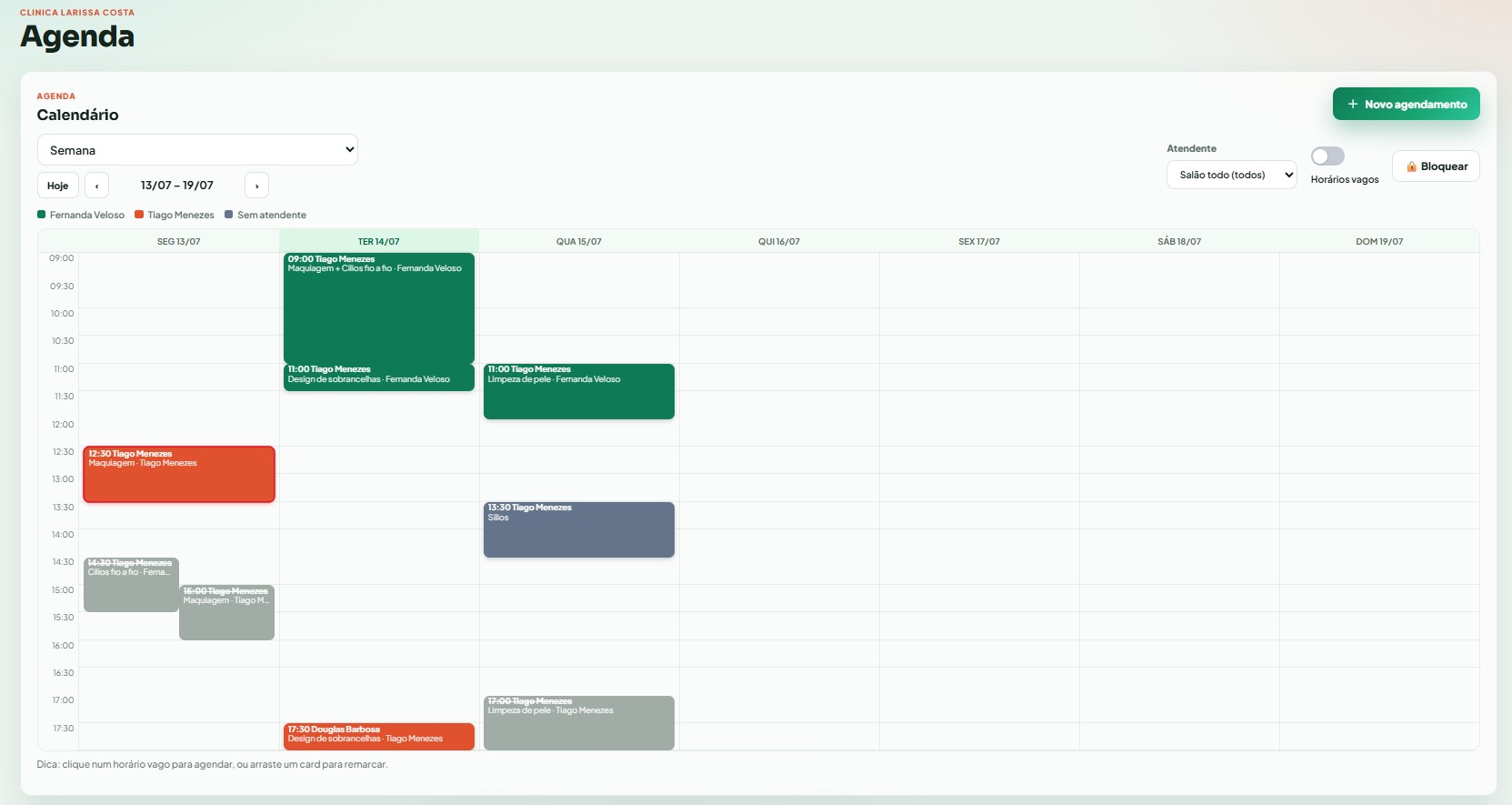This screenshot has height=805, width=1512.
Task: Select the DOM 19/07 column header
Action: [1379, 241]
